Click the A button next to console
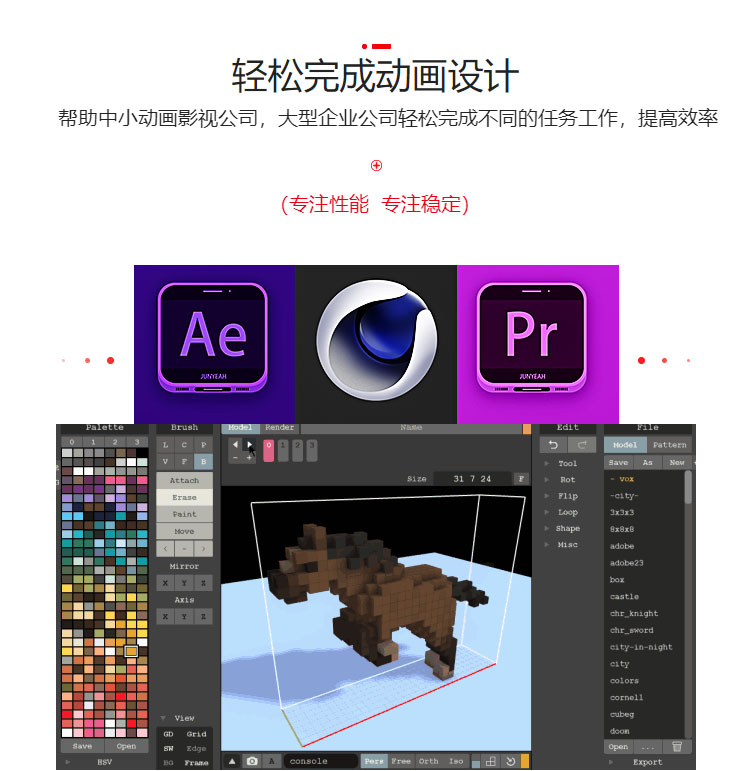Screen dimensions: 750x771 pyautogui.click(x=271, y=761)
